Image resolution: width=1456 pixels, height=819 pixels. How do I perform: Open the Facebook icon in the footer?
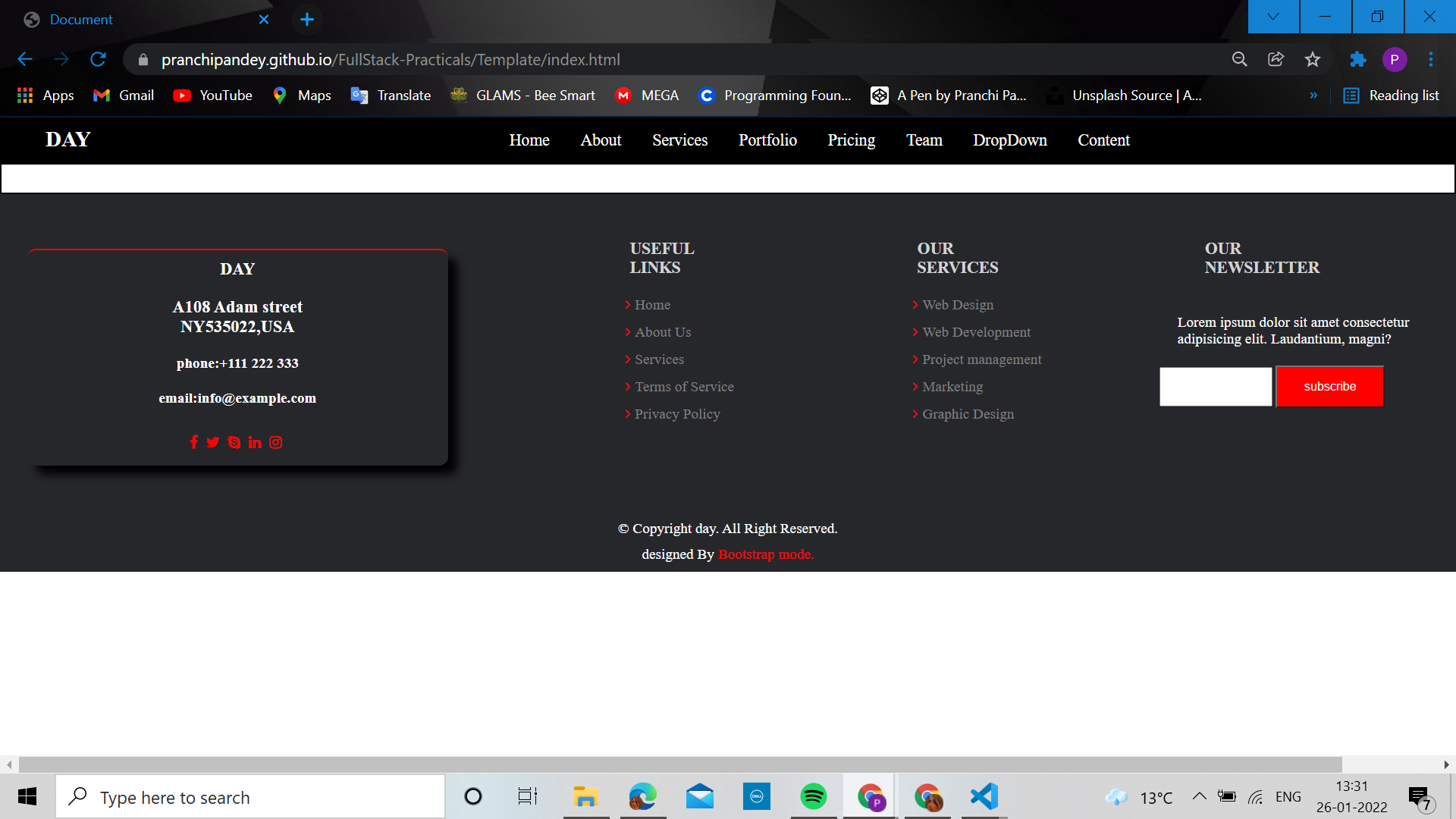[193, 442]
